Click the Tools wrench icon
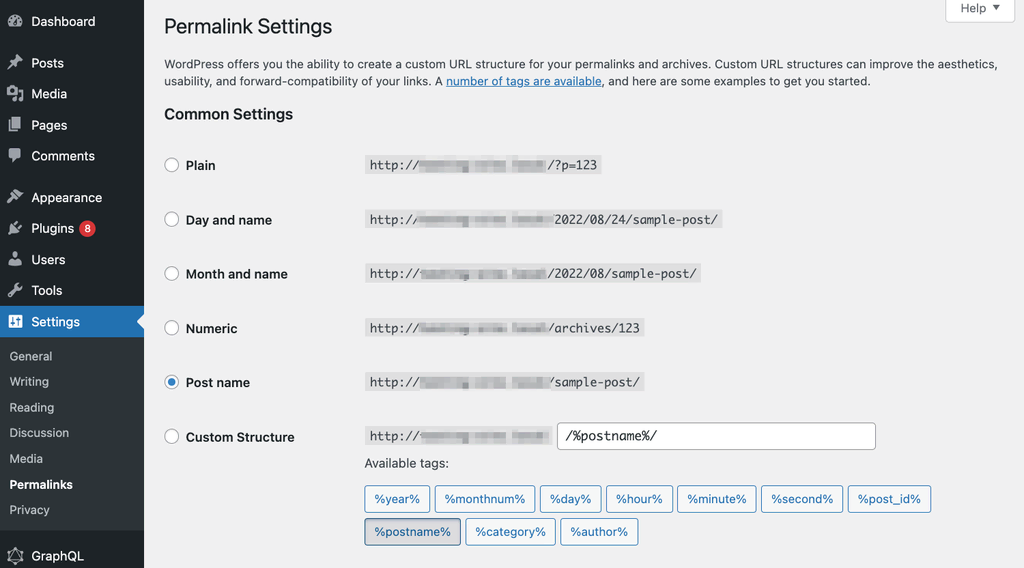 pos(15,290)
